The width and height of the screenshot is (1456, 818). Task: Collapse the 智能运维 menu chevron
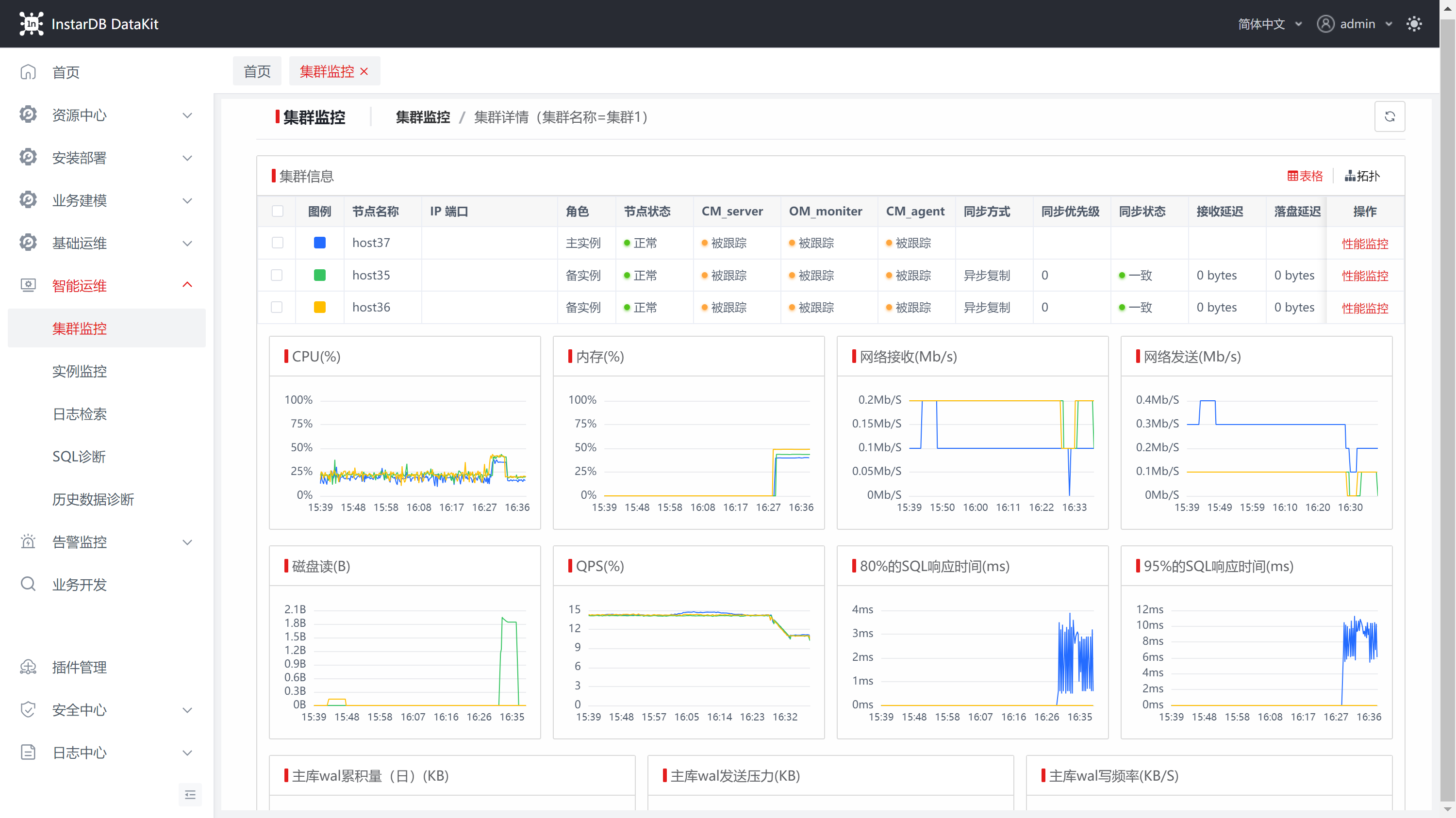188,285
